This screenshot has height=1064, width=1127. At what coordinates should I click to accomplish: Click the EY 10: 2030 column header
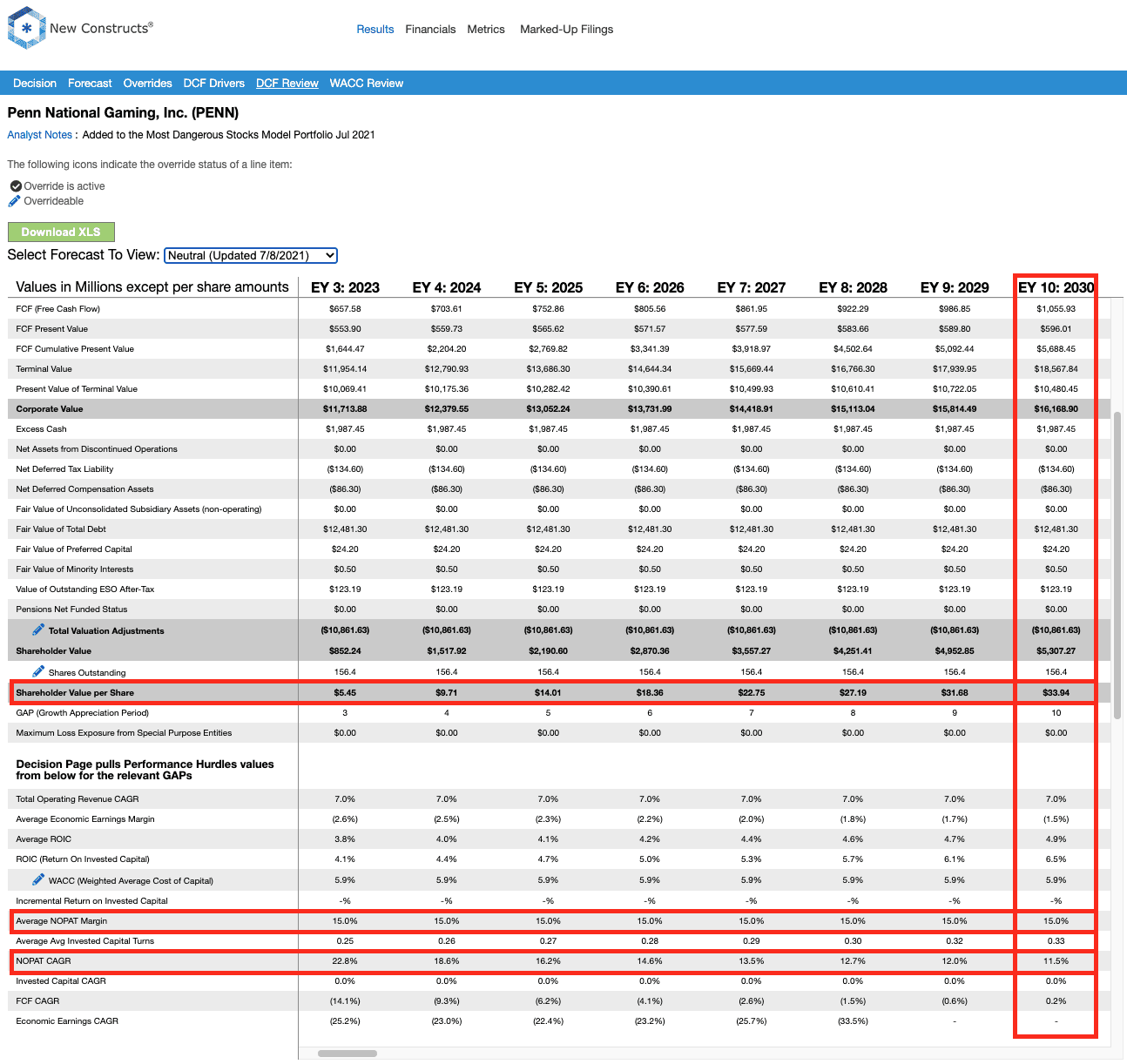point(1056,287)
